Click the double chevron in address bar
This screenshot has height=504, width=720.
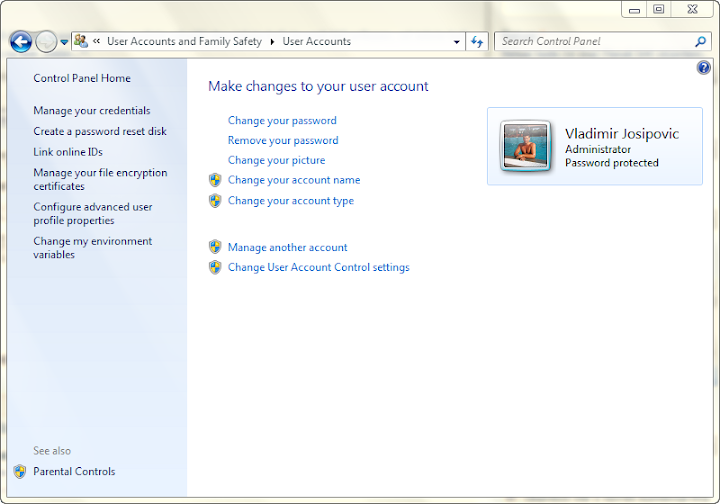click(x=96, y=41)
